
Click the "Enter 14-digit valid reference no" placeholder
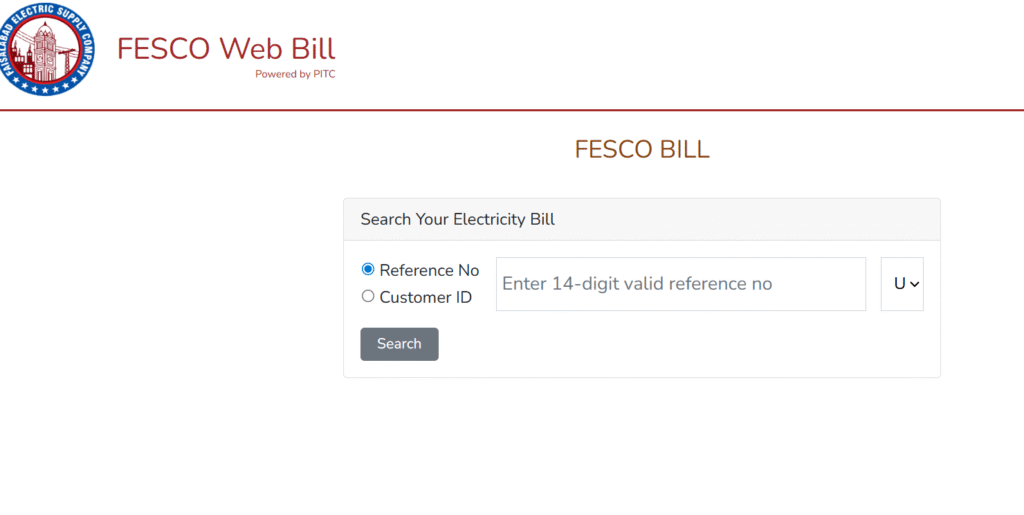(637, 284)
